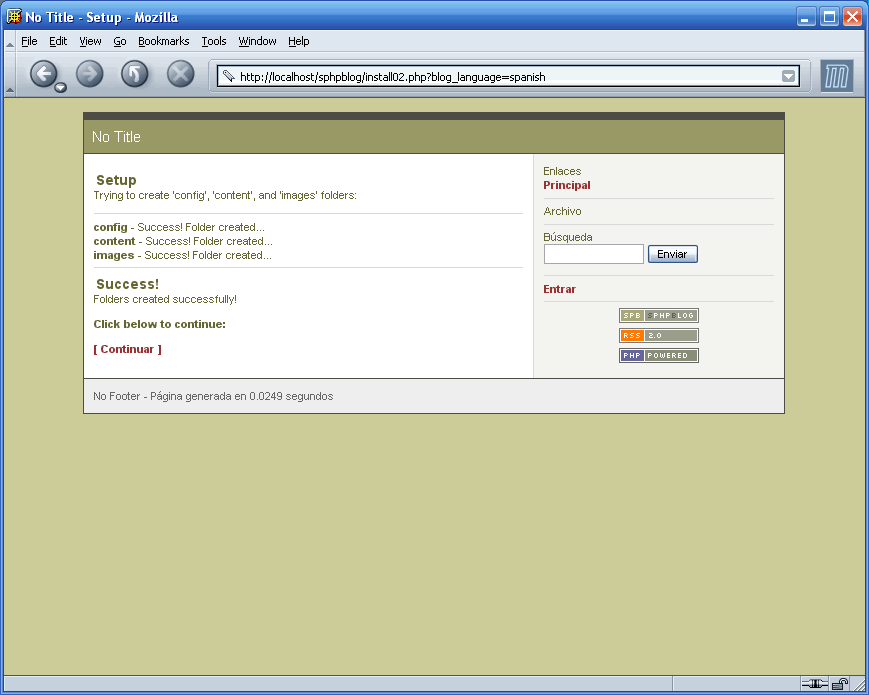
Task: Open the Archivo link in sidebar
Action: tap(562, 211)
